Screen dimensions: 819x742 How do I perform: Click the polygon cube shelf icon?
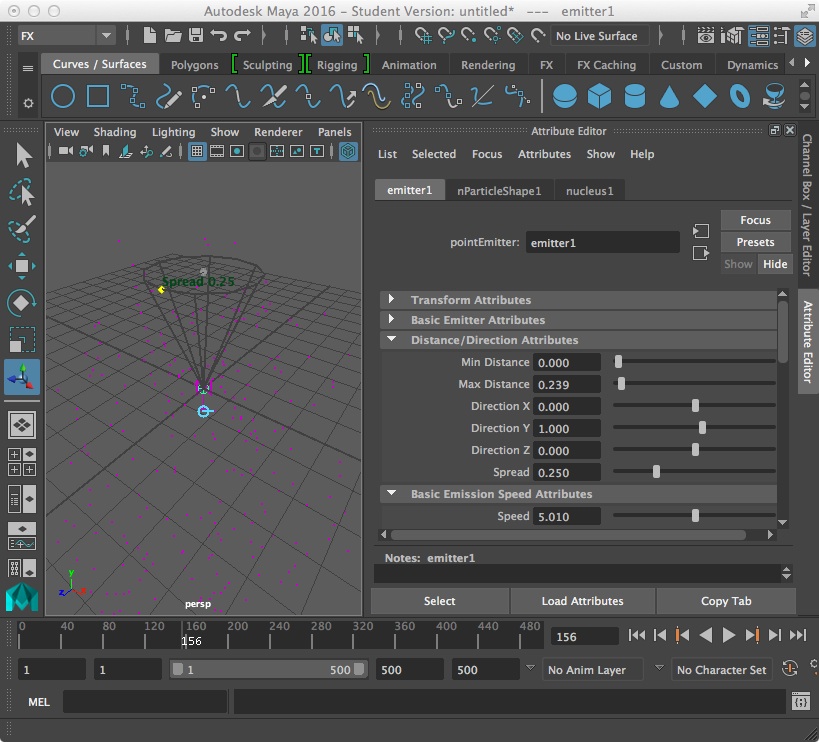[599, 97]
